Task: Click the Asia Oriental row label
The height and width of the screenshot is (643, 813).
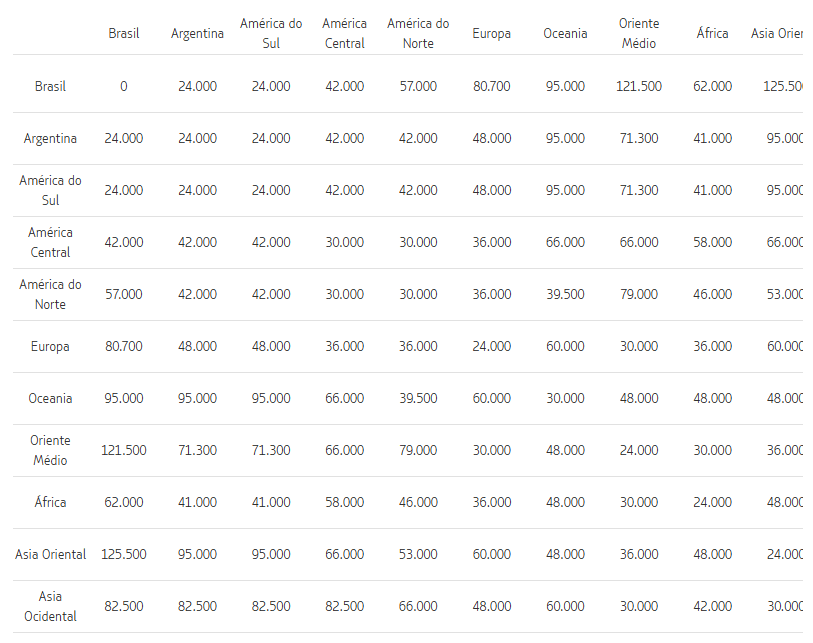Action: coord(50,554)
